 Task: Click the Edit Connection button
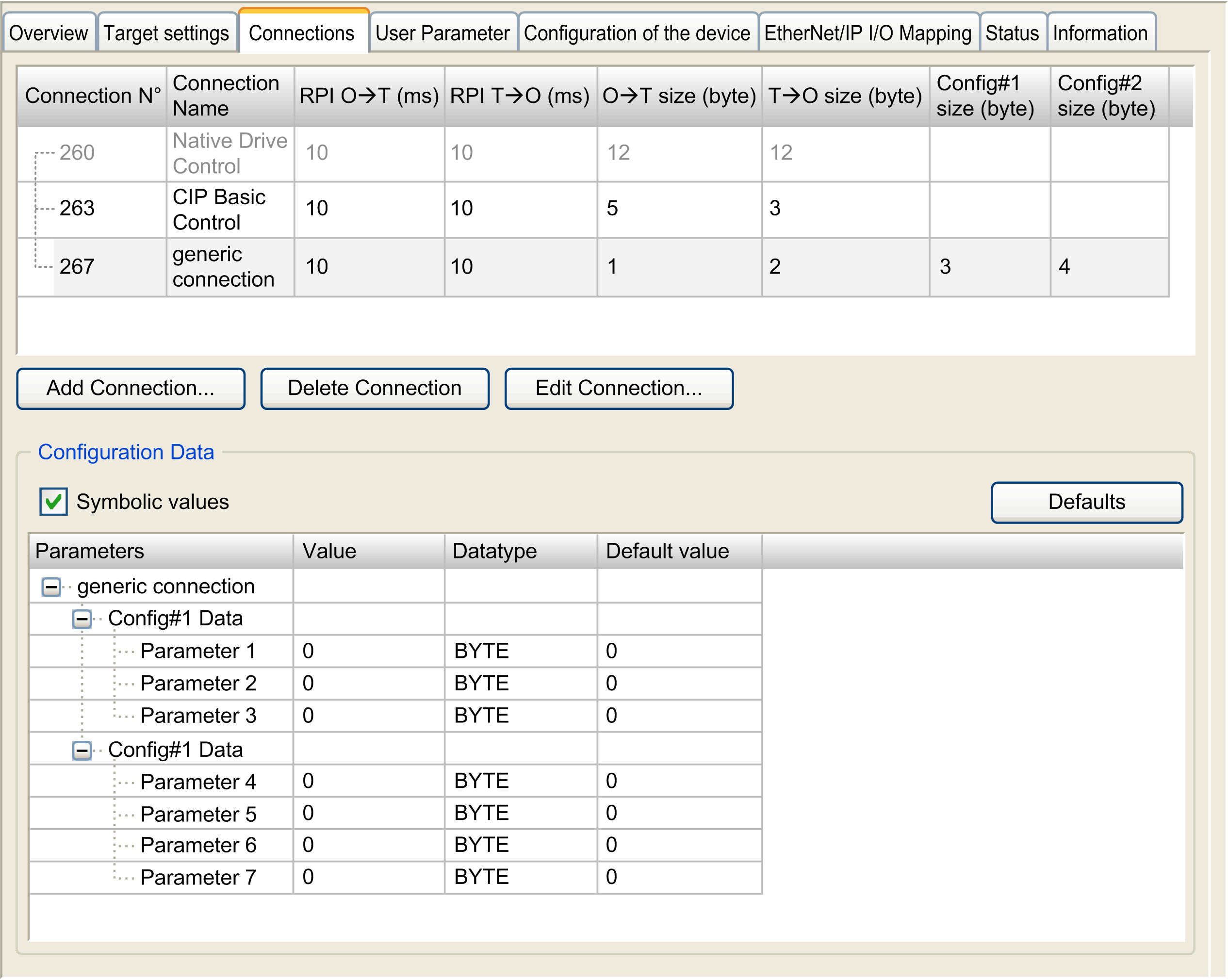point(619,388)
